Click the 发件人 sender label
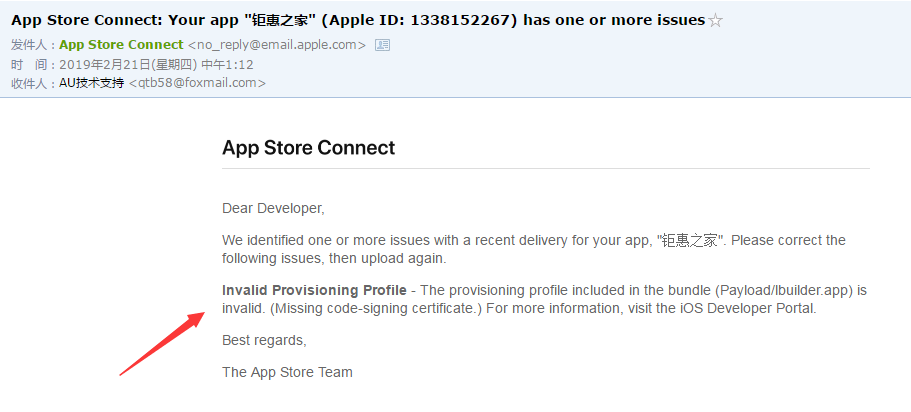 tap(30, 45)
